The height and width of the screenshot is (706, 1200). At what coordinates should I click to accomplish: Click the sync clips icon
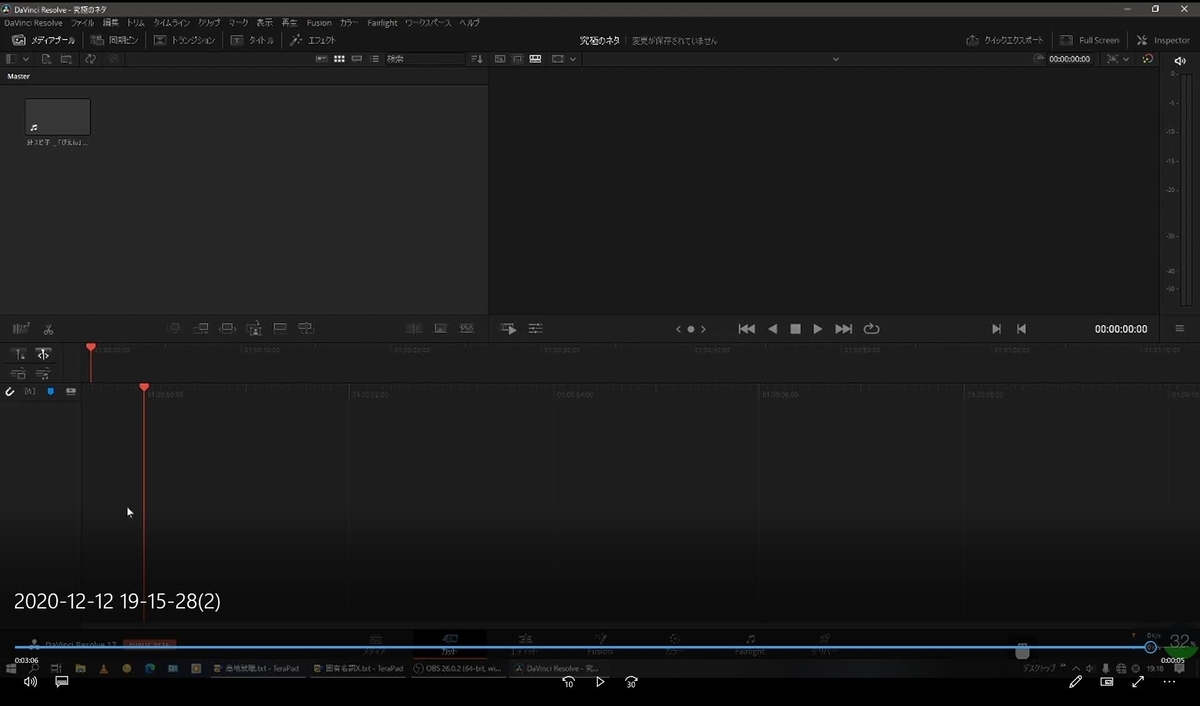coord(90,59)
